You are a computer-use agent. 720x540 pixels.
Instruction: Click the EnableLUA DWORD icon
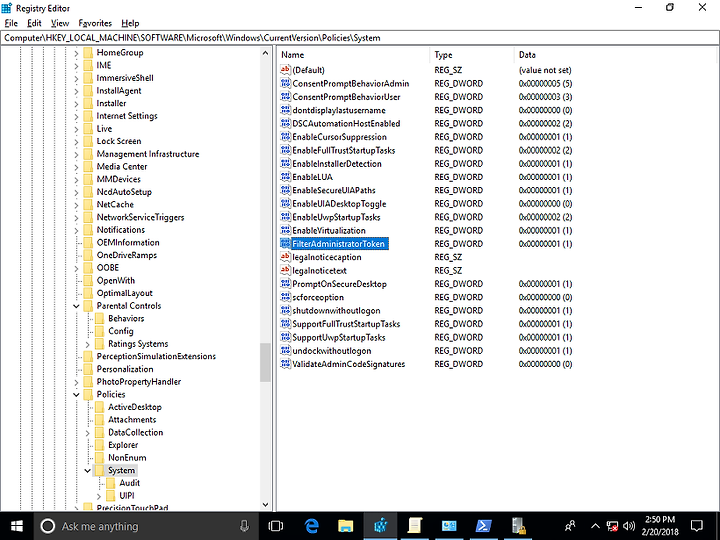tap(285, 177)
